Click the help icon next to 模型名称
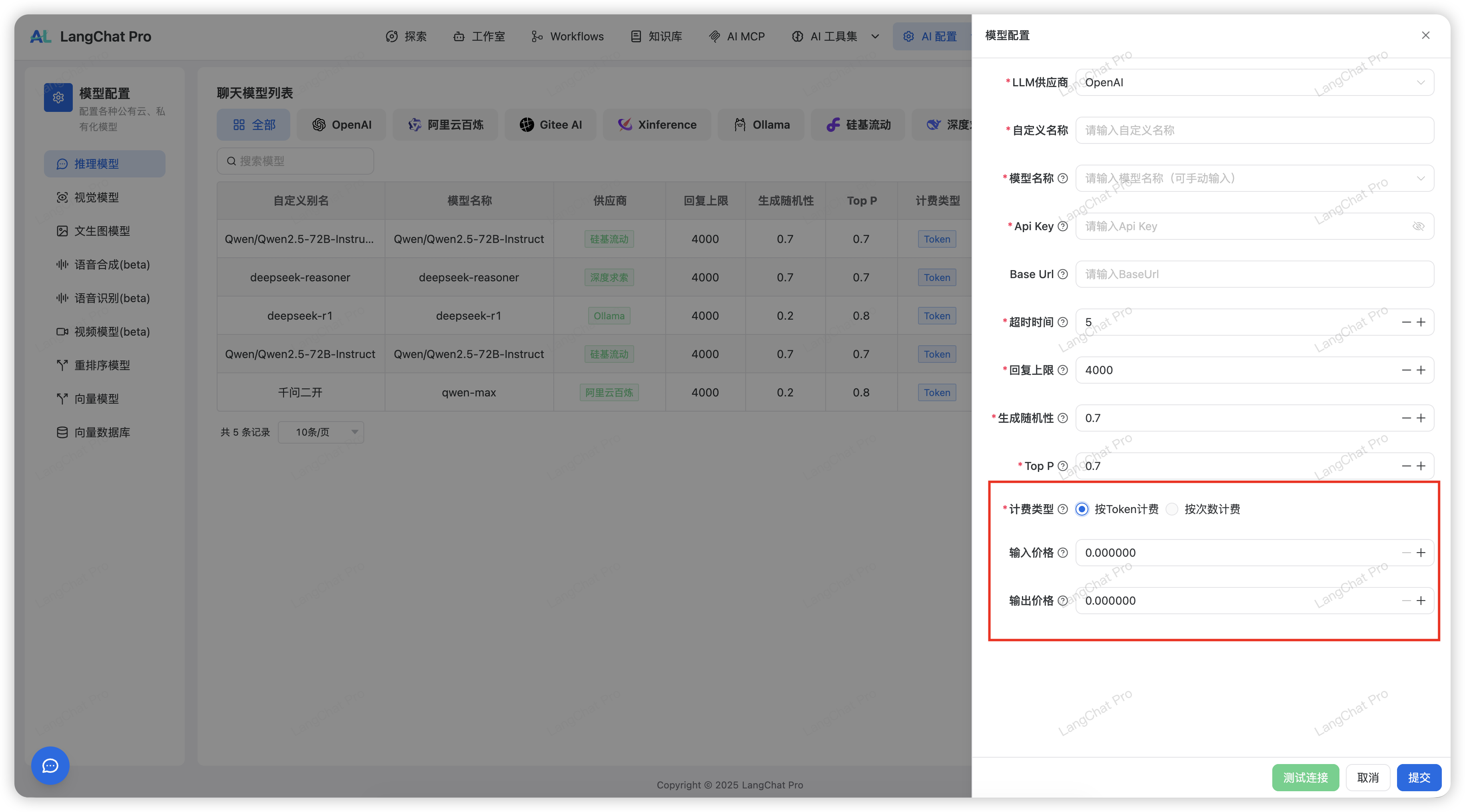The height and width of the screenshot is (812, 1465). tap(1062, 178)
